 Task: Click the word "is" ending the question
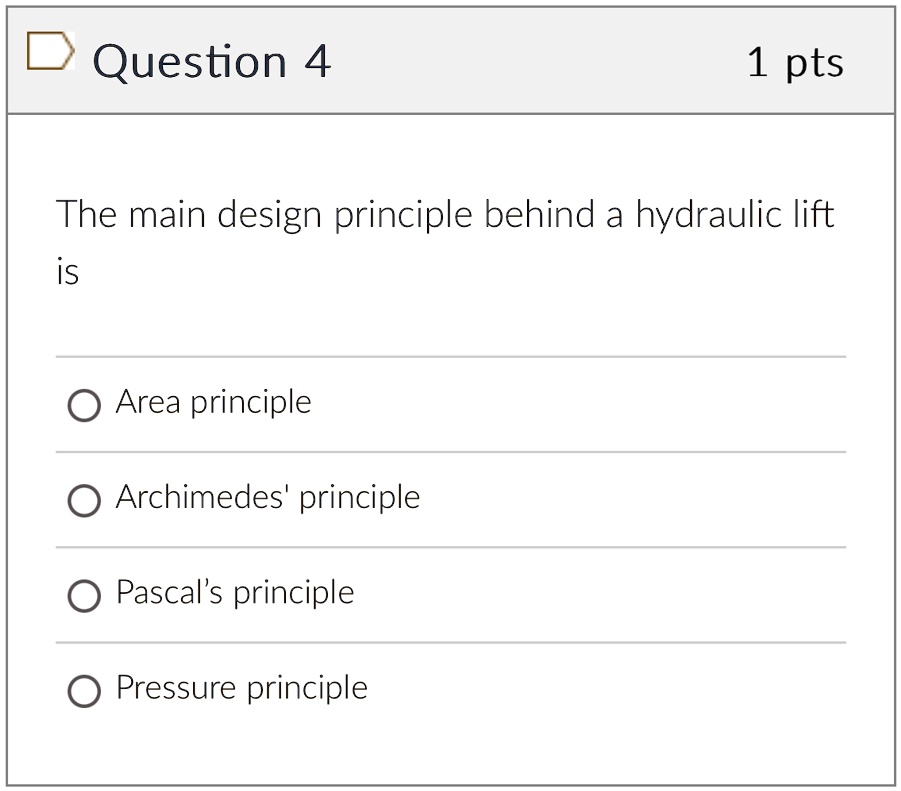coord(67,271)
